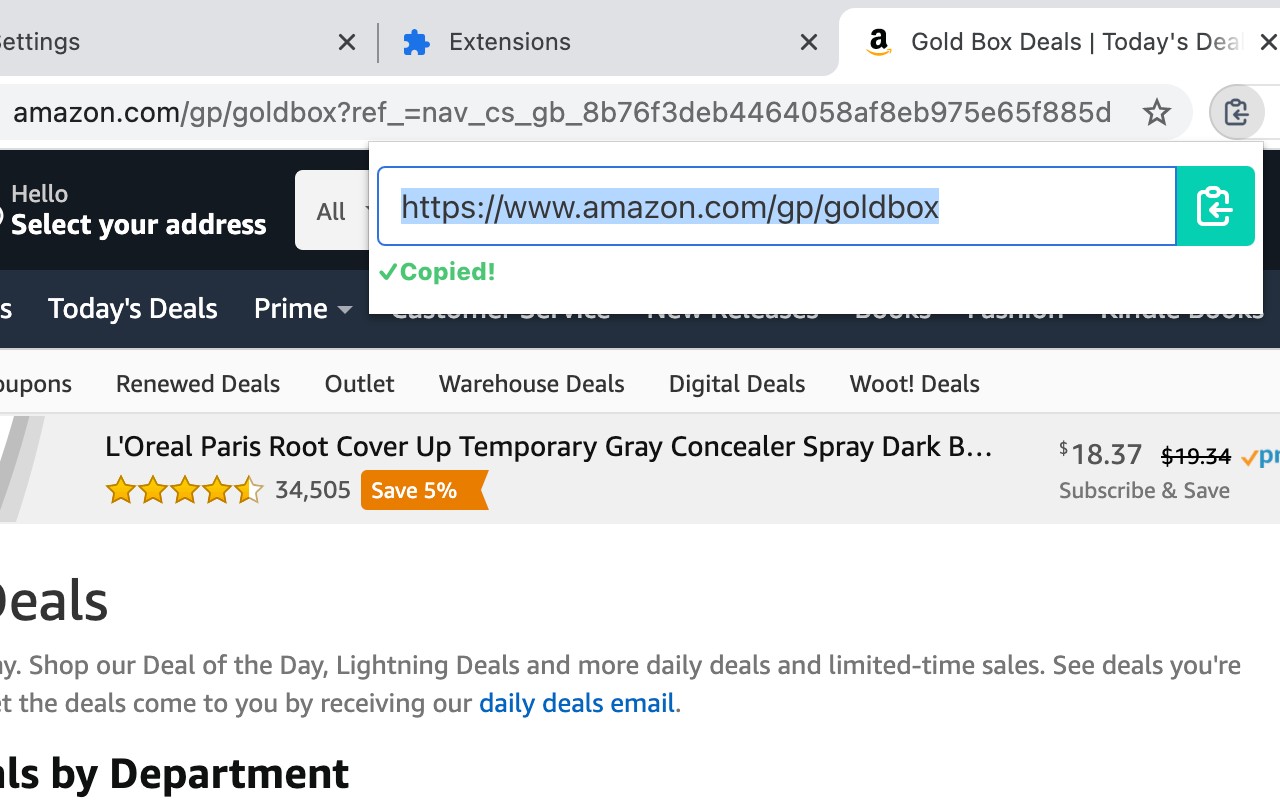Close the Gold Box Deals tab

click(1268, 42)
